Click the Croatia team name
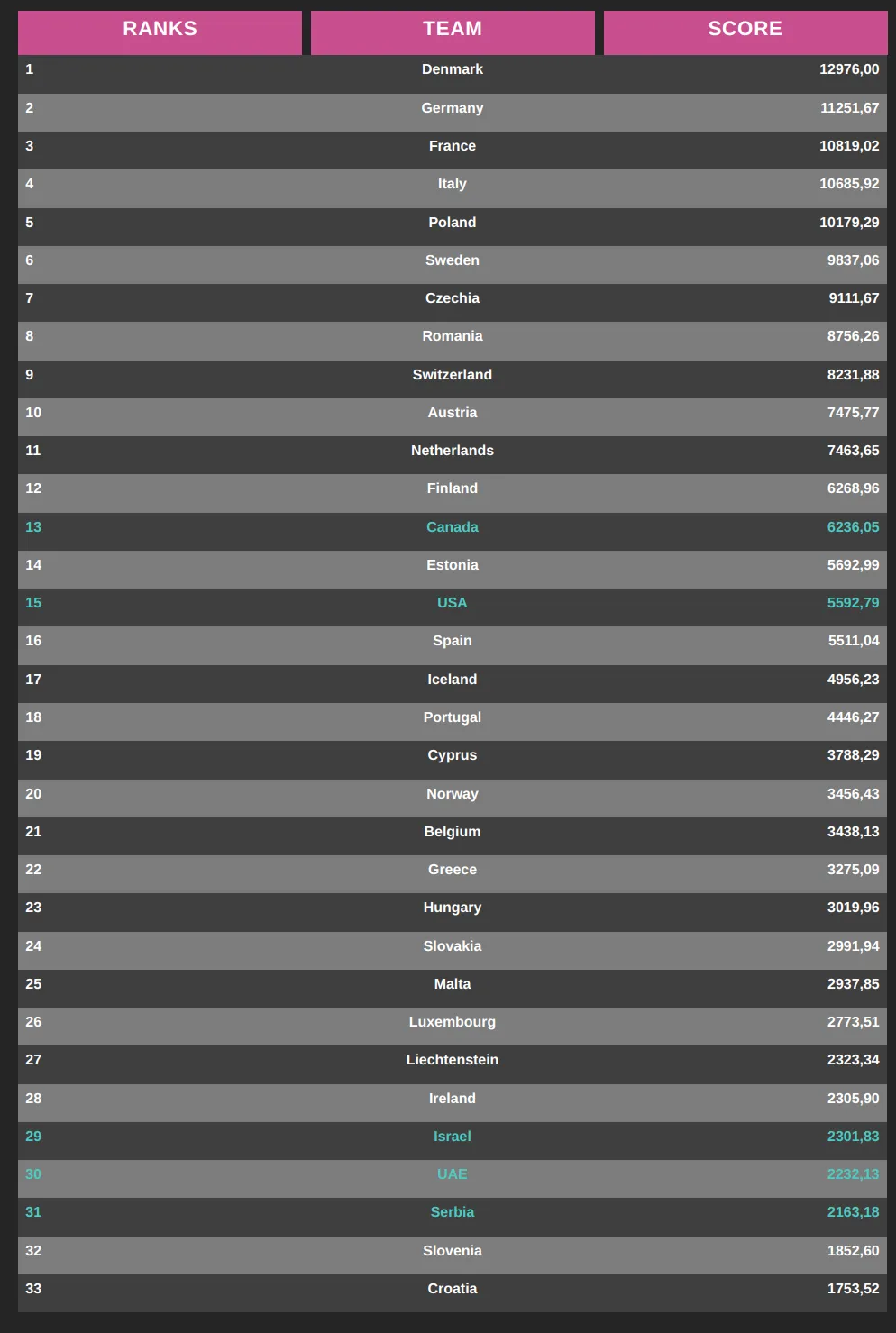 [453, 1289]
